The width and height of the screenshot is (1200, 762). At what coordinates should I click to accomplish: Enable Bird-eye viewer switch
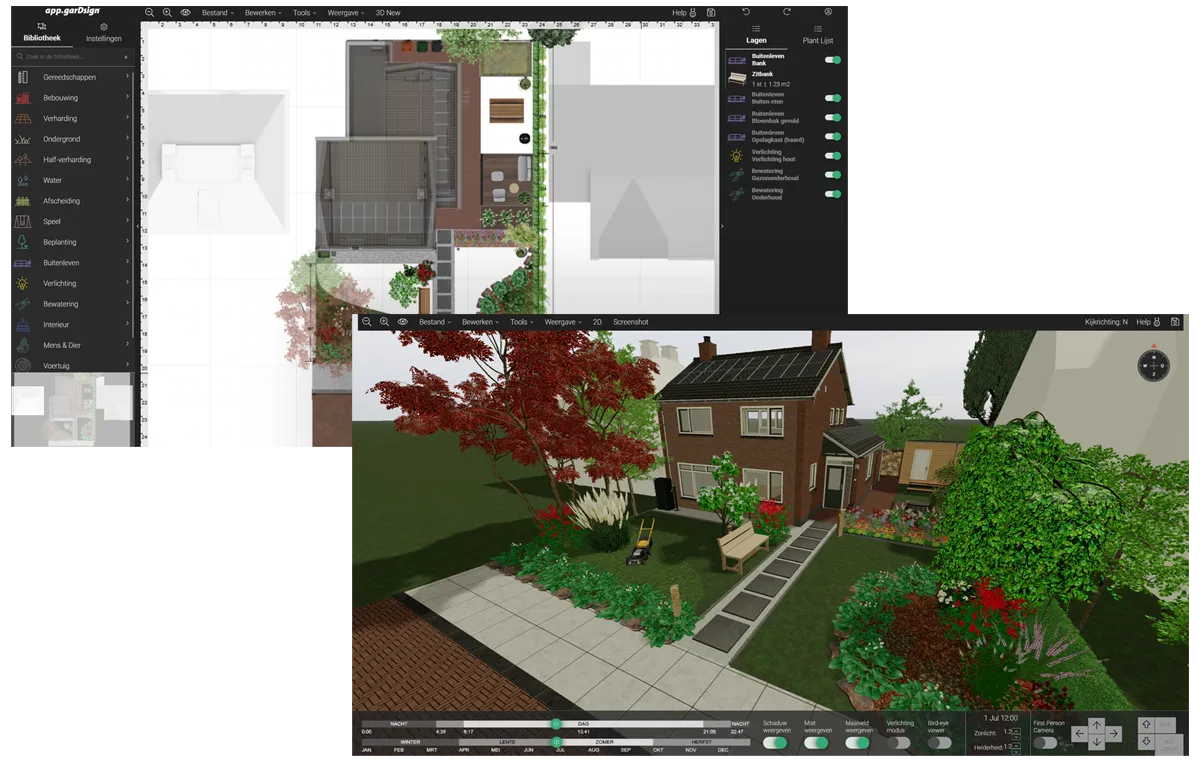click(940, 743)
